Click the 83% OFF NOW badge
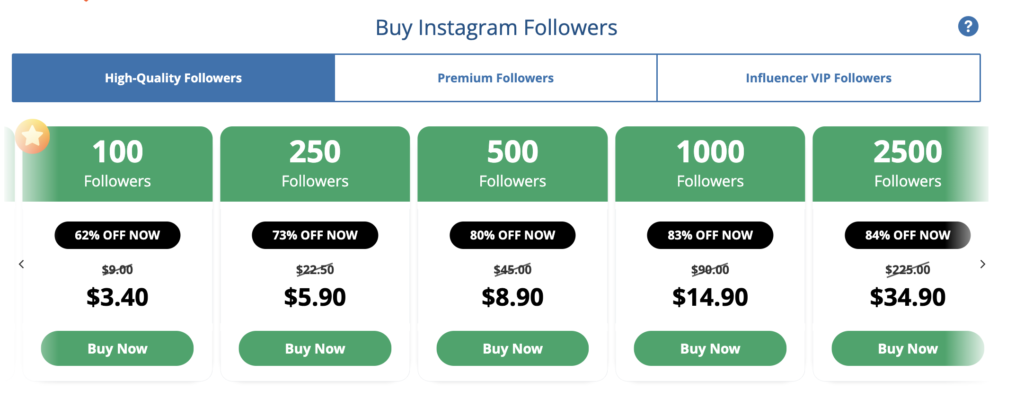The height and width of the screenshot is (408, 1024). (x=710, y=235)
